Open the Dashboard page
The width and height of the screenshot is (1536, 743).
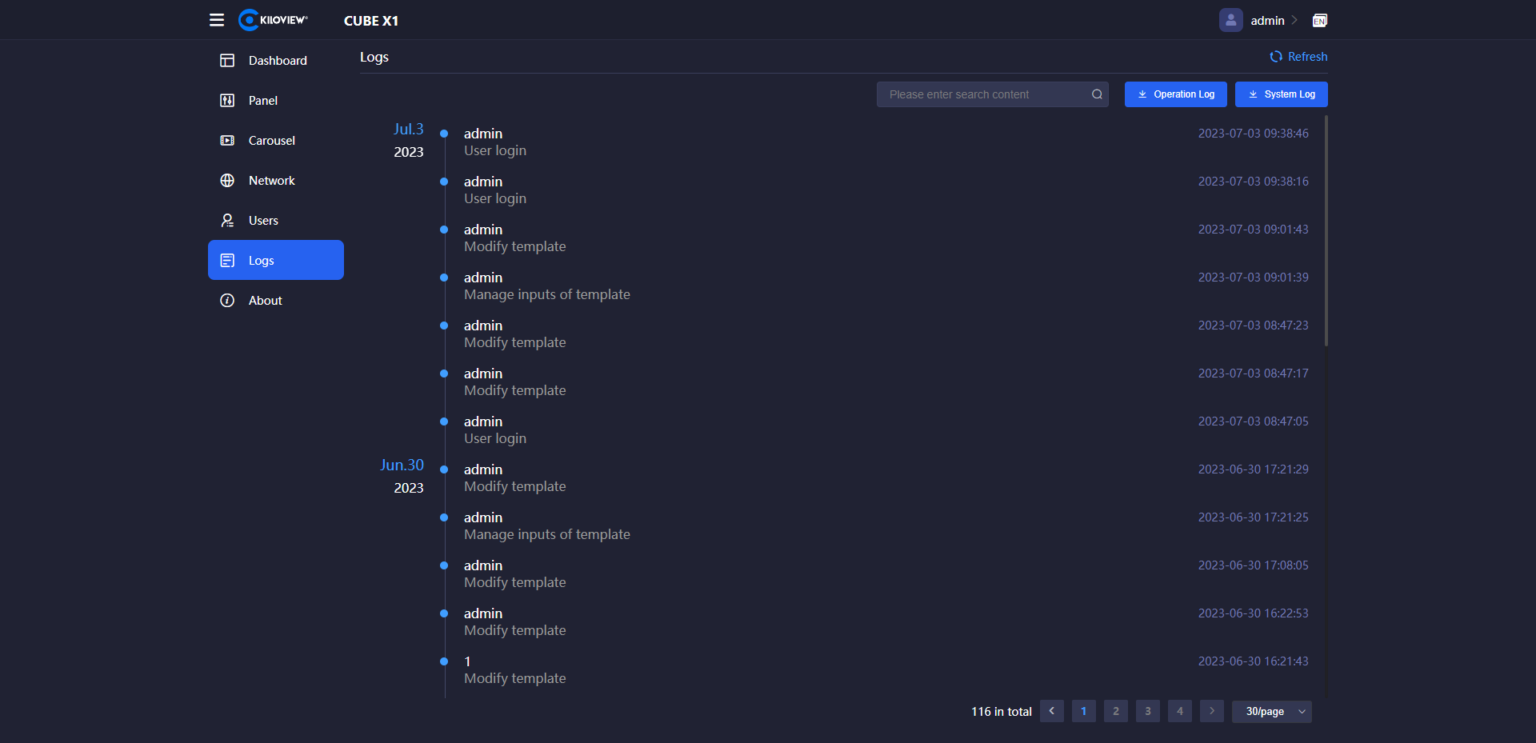point(276,60)
